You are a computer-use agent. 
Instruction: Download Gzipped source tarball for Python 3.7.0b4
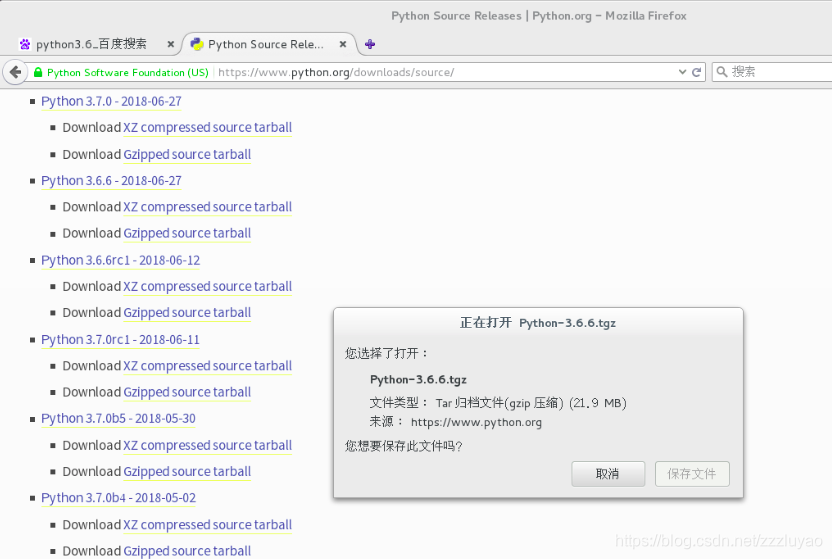187,552
